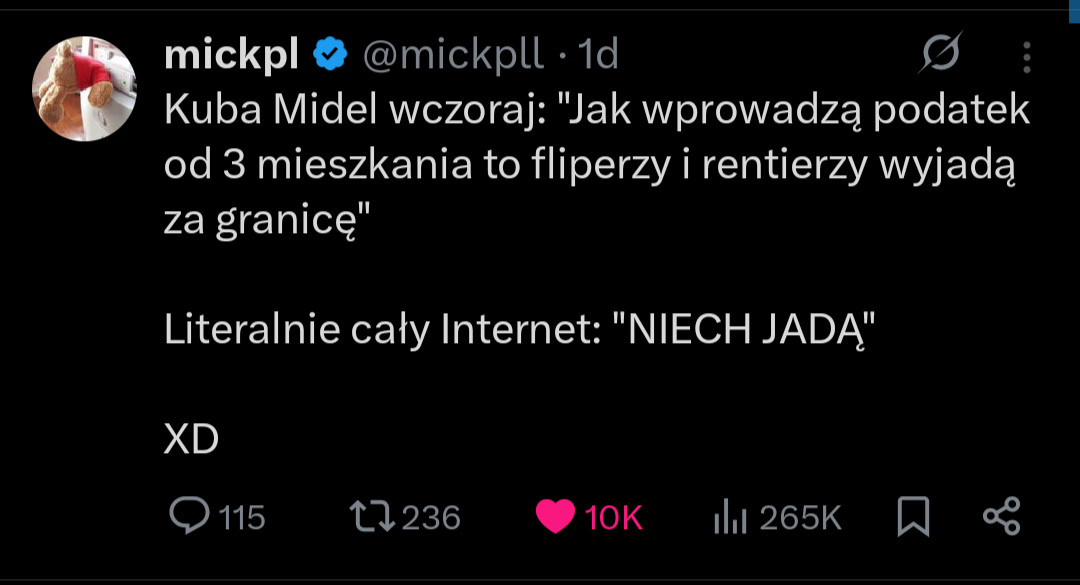Open the view analytics bar-chart icon
This screenshot has width=1080, height=585.
(x=729, y=517)
